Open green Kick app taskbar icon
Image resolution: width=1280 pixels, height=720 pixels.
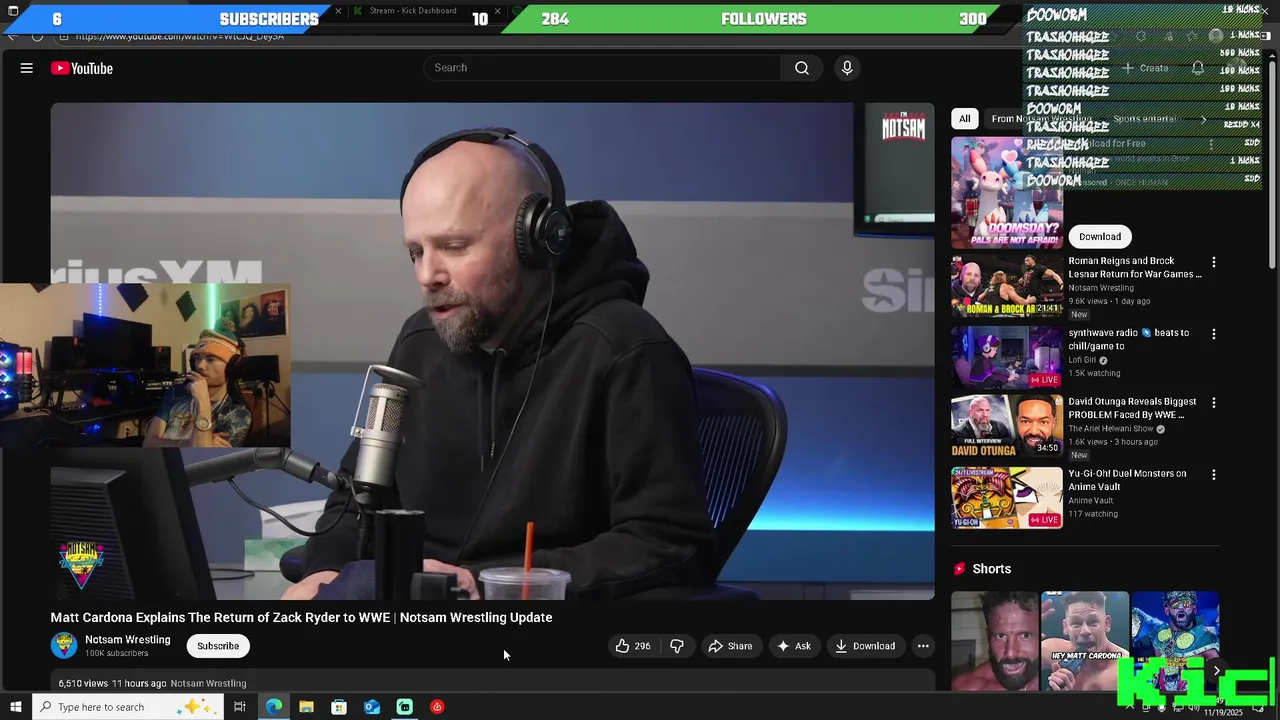click(404, 707)
